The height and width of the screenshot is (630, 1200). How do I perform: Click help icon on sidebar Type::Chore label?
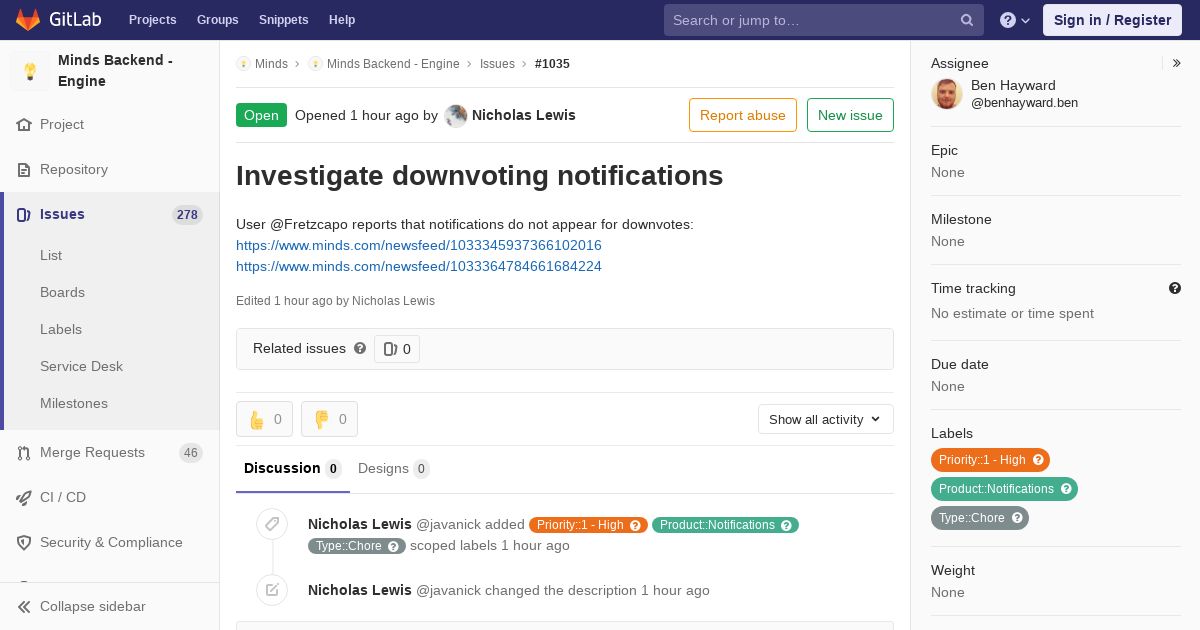1017,518
